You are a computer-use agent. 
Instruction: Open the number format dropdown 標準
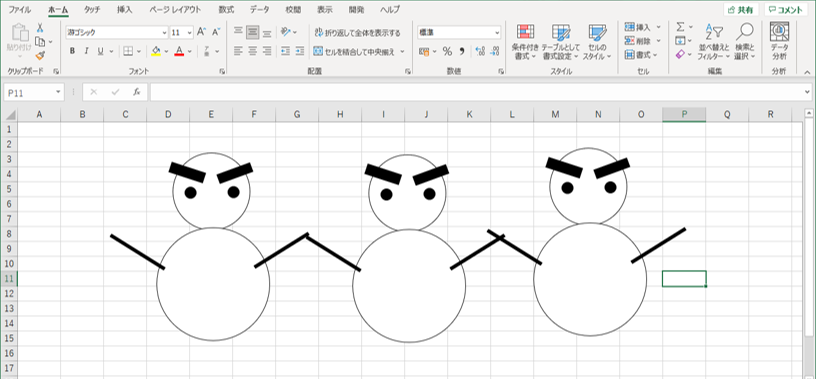[459, 32]
